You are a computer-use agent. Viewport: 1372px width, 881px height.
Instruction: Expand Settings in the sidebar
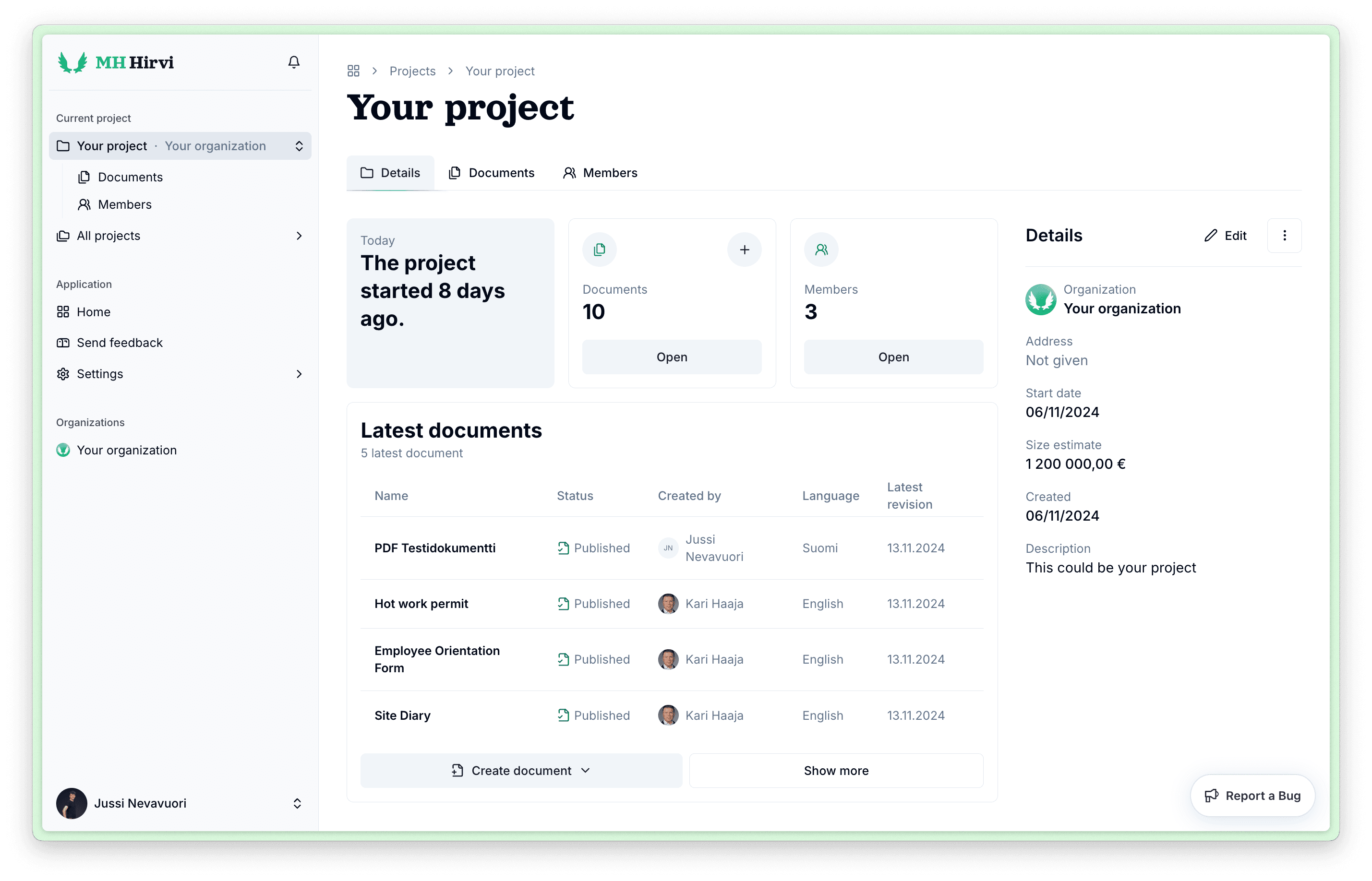pyautogui.click(x=180, y=374)
